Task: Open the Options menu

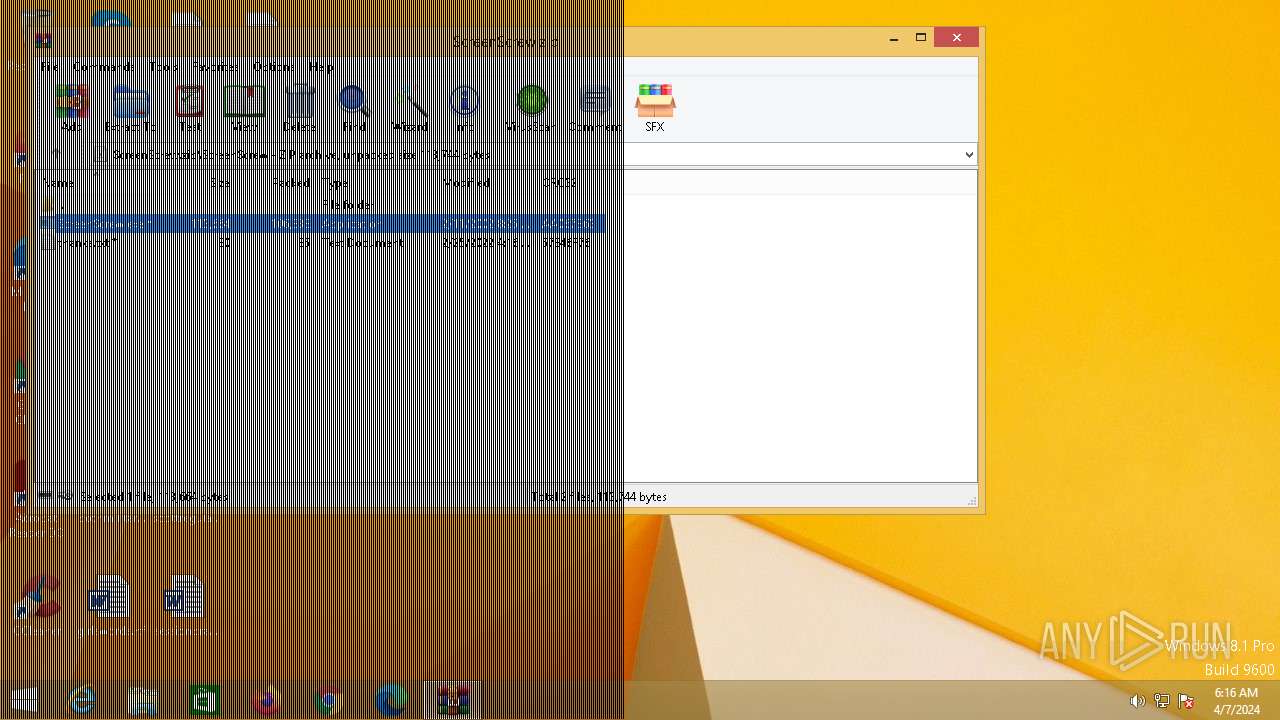Action: [273, 67]
